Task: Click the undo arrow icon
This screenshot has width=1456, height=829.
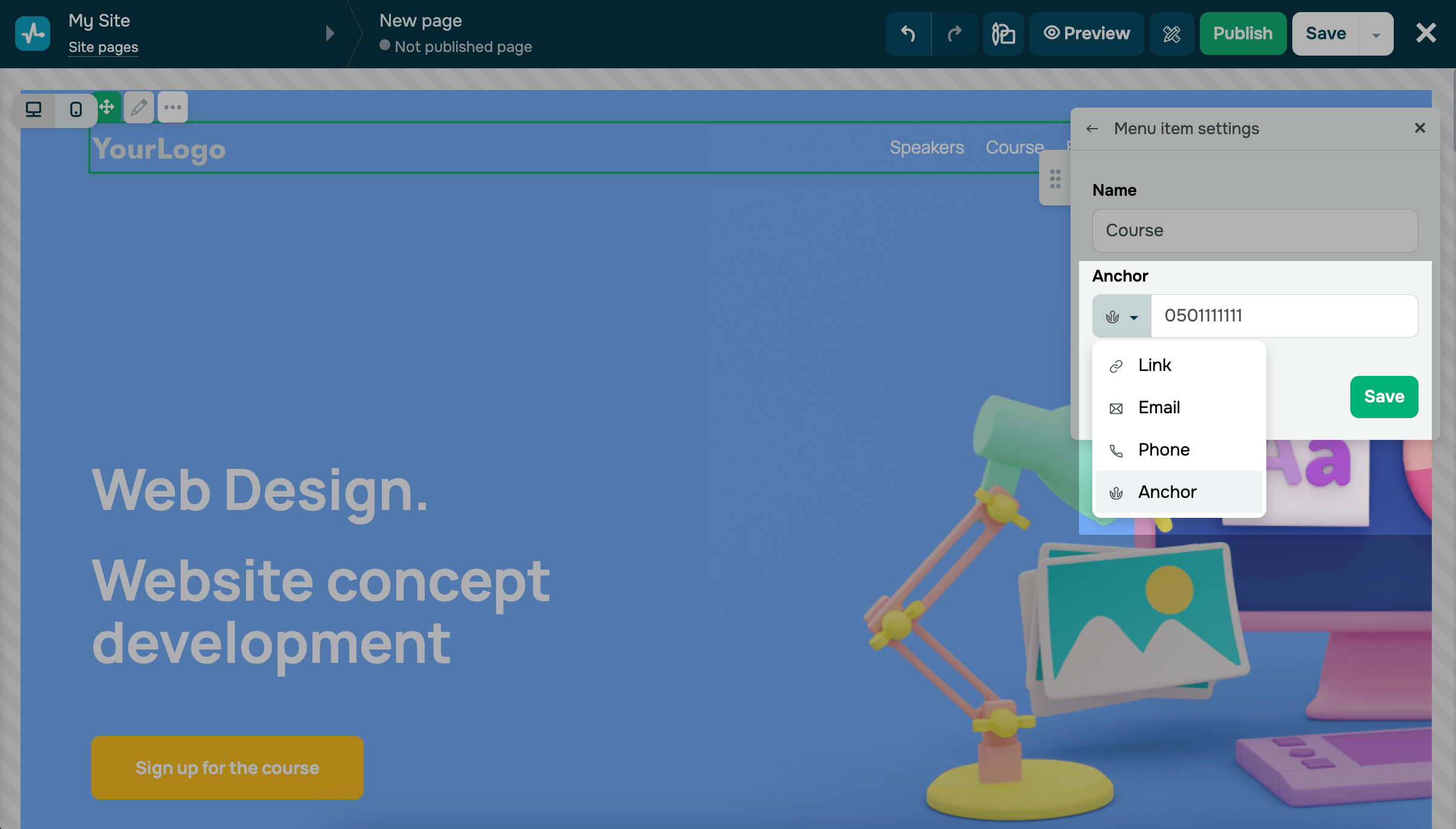Action: pyautogui.click(x=907, y=34)
